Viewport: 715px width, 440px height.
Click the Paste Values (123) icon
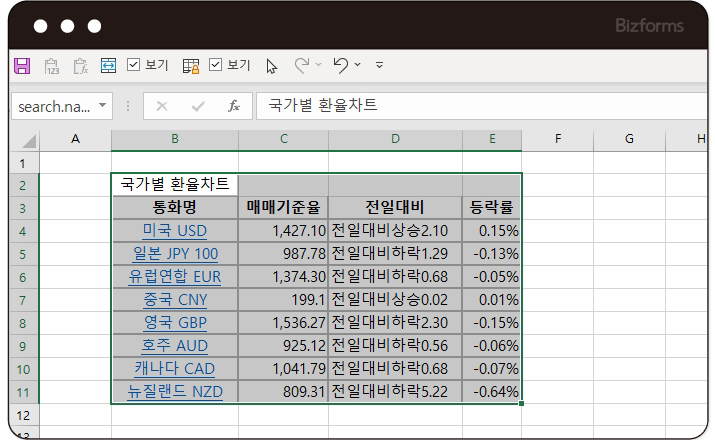coord(52,66)
